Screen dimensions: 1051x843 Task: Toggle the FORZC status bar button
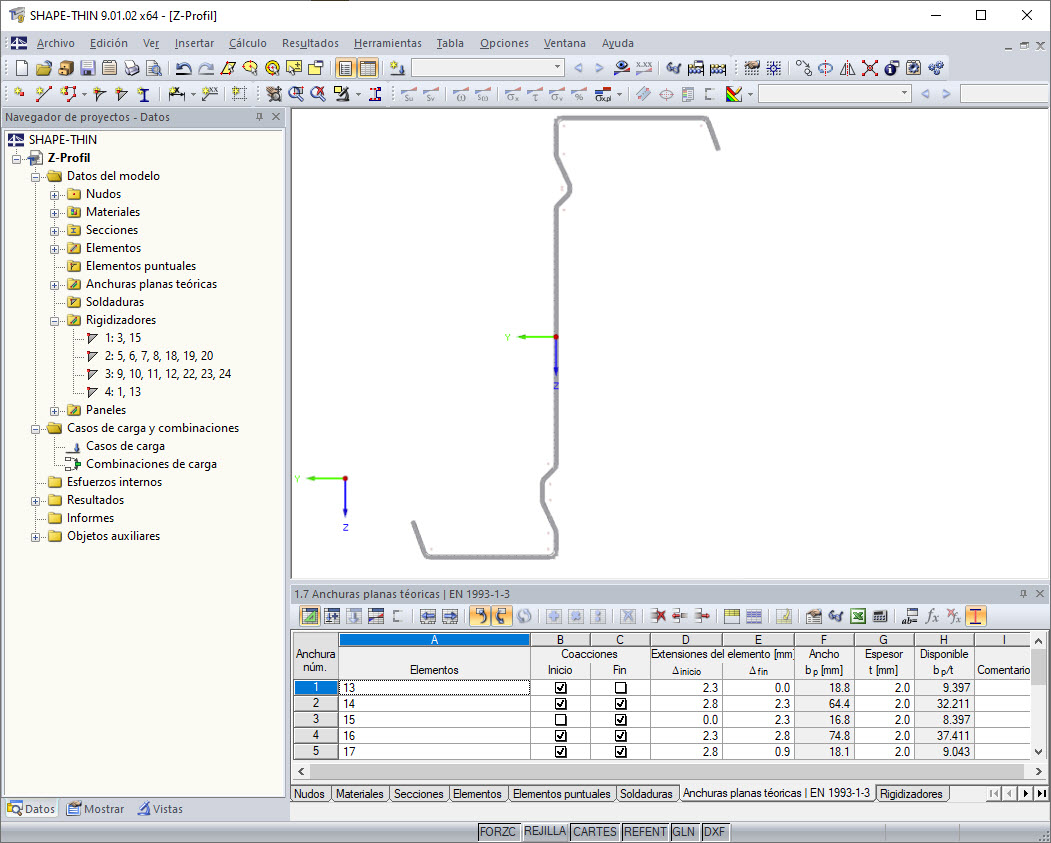pos(498,832)
